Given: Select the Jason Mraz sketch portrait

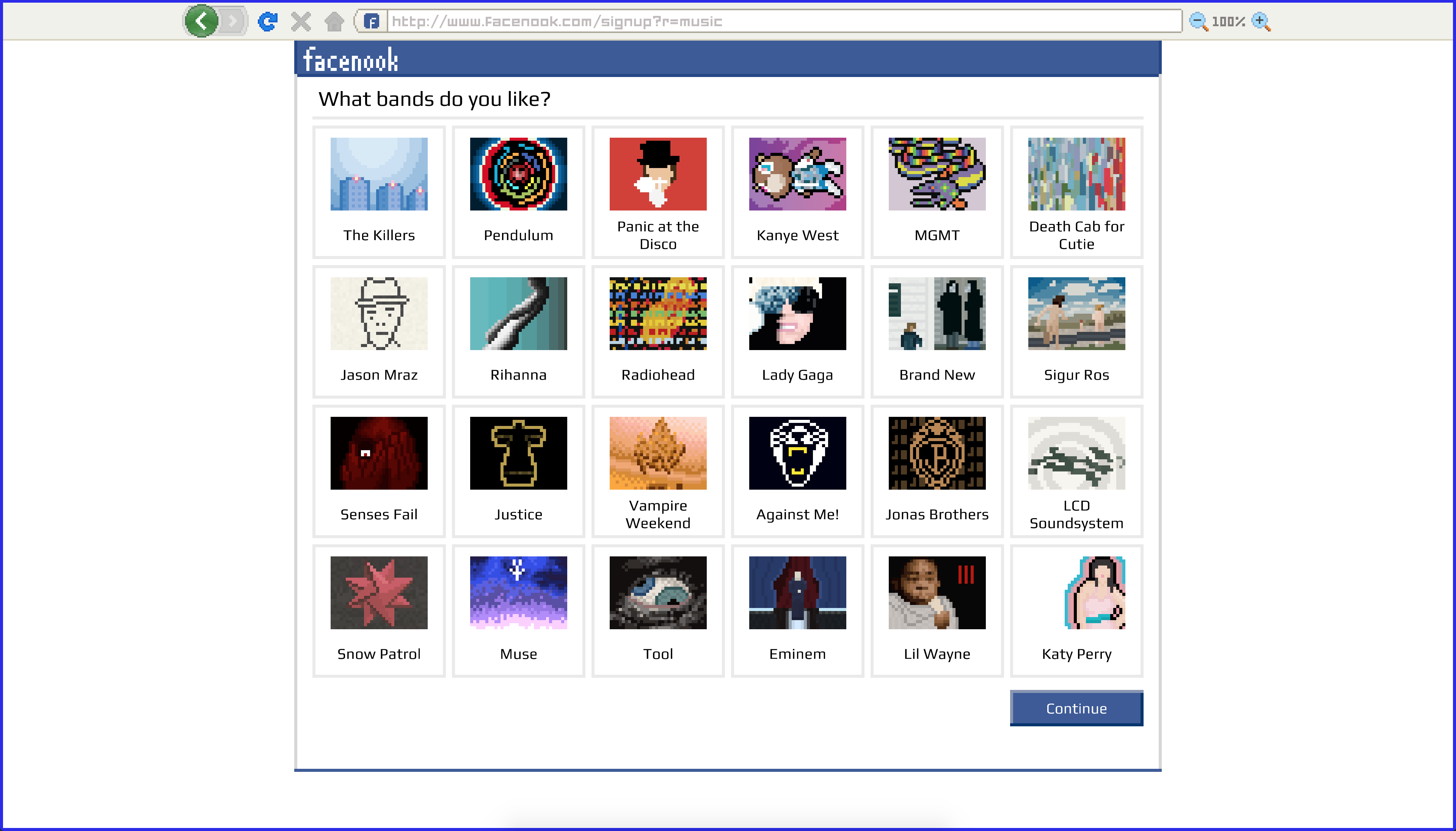Looking at the screenshot, I should coord(379,313).
